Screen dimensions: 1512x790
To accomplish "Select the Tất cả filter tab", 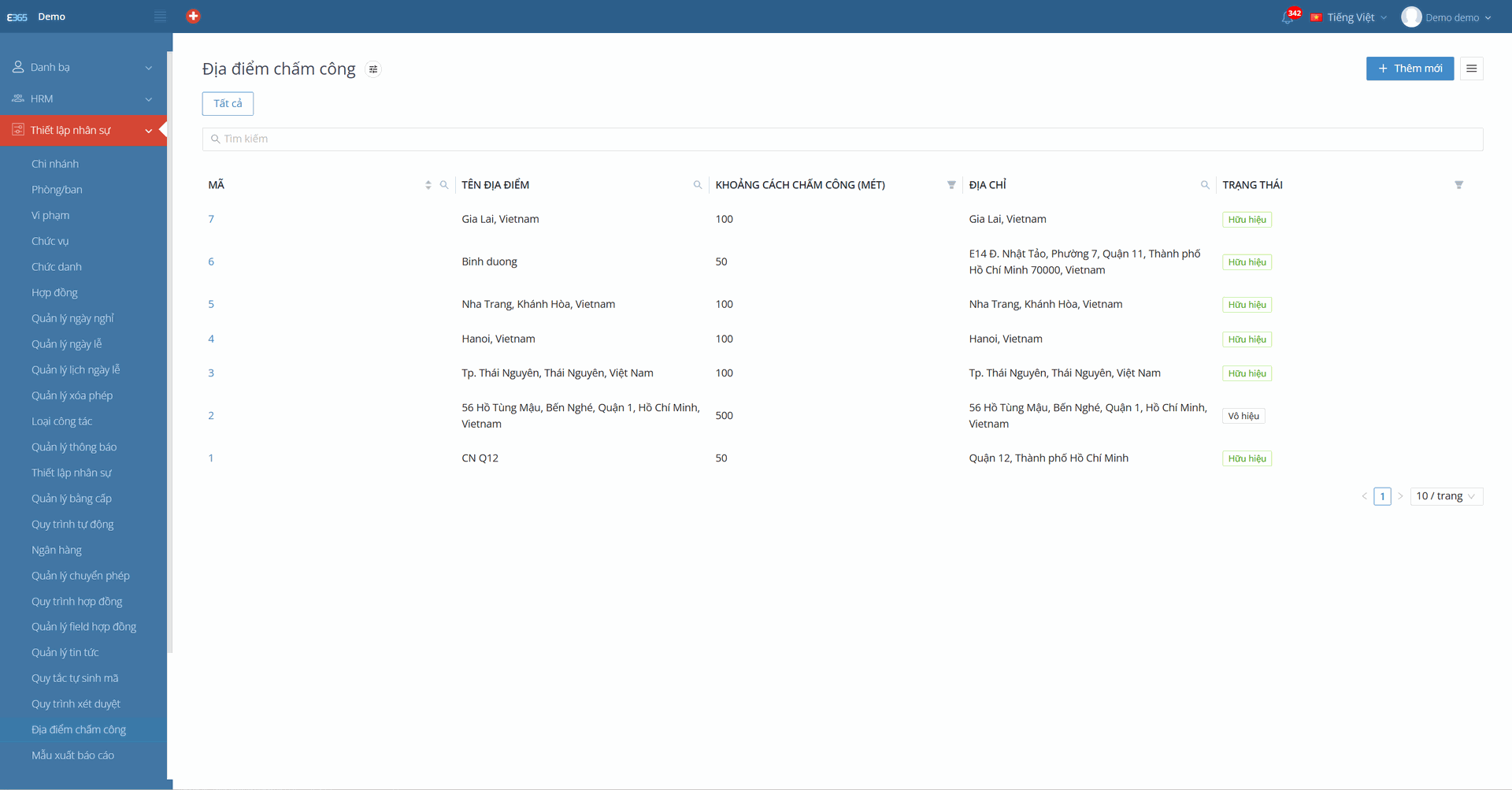I will coord(228,104).
